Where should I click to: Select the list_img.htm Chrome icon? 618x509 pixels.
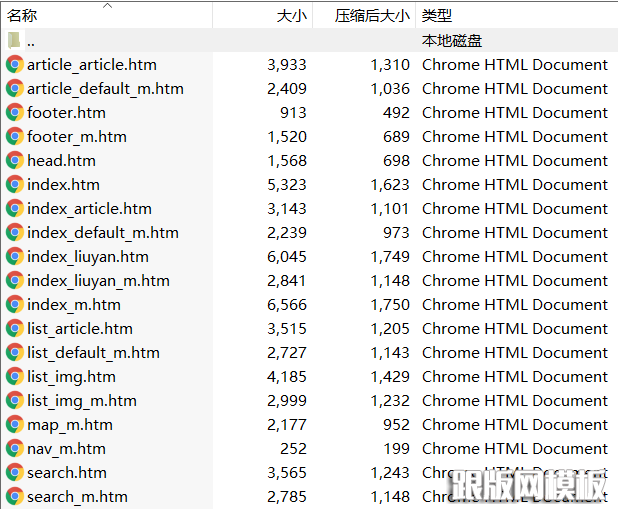click(x=15, y=377)
